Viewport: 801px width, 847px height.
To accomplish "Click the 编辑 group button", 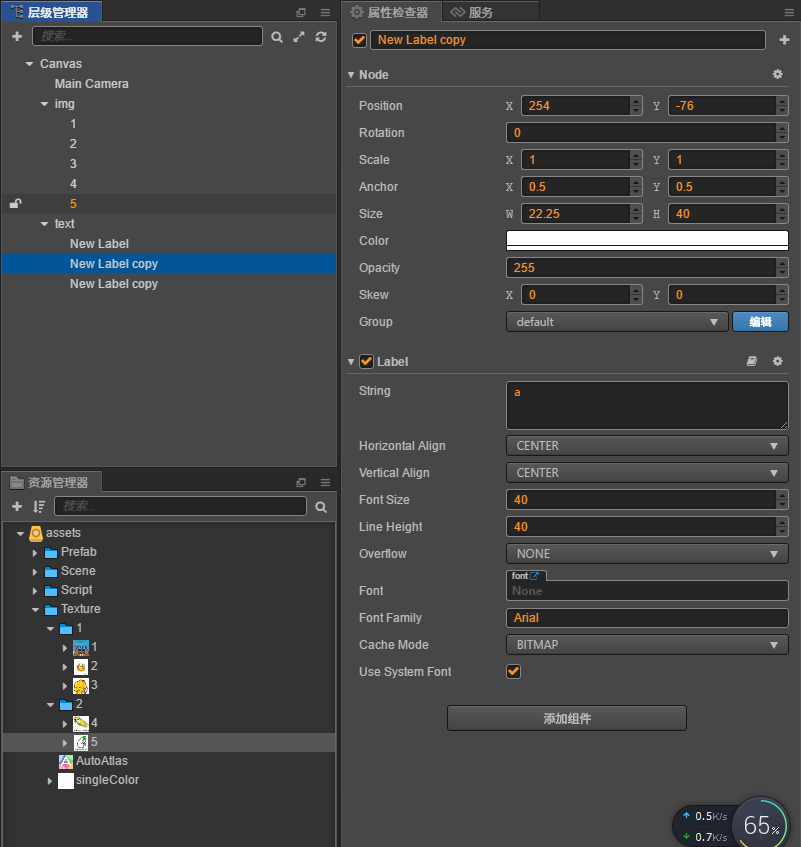I will click(x=760, y=322).
